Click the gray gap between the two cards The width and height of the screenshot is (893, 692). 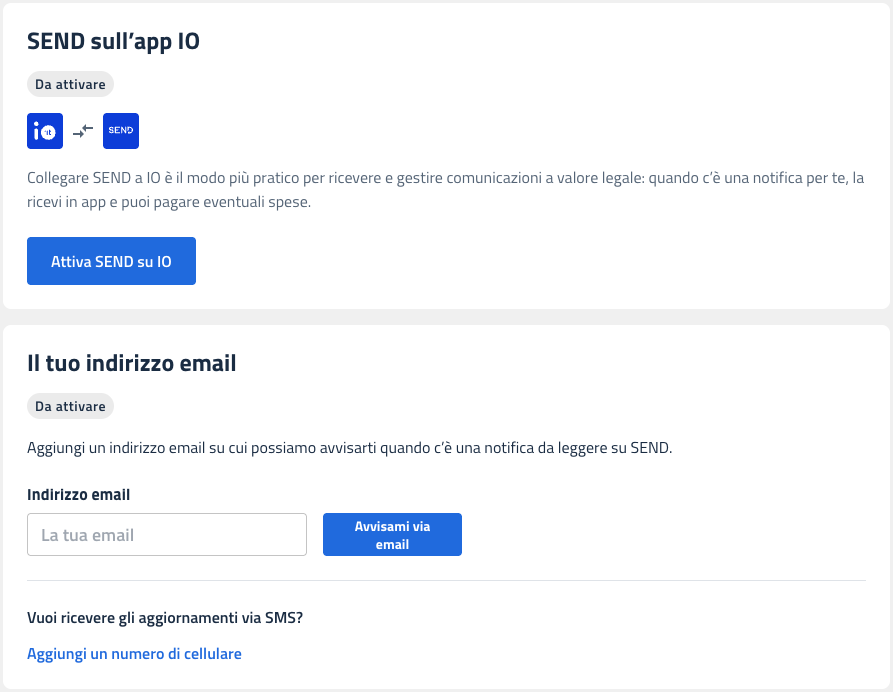(446, 316)
